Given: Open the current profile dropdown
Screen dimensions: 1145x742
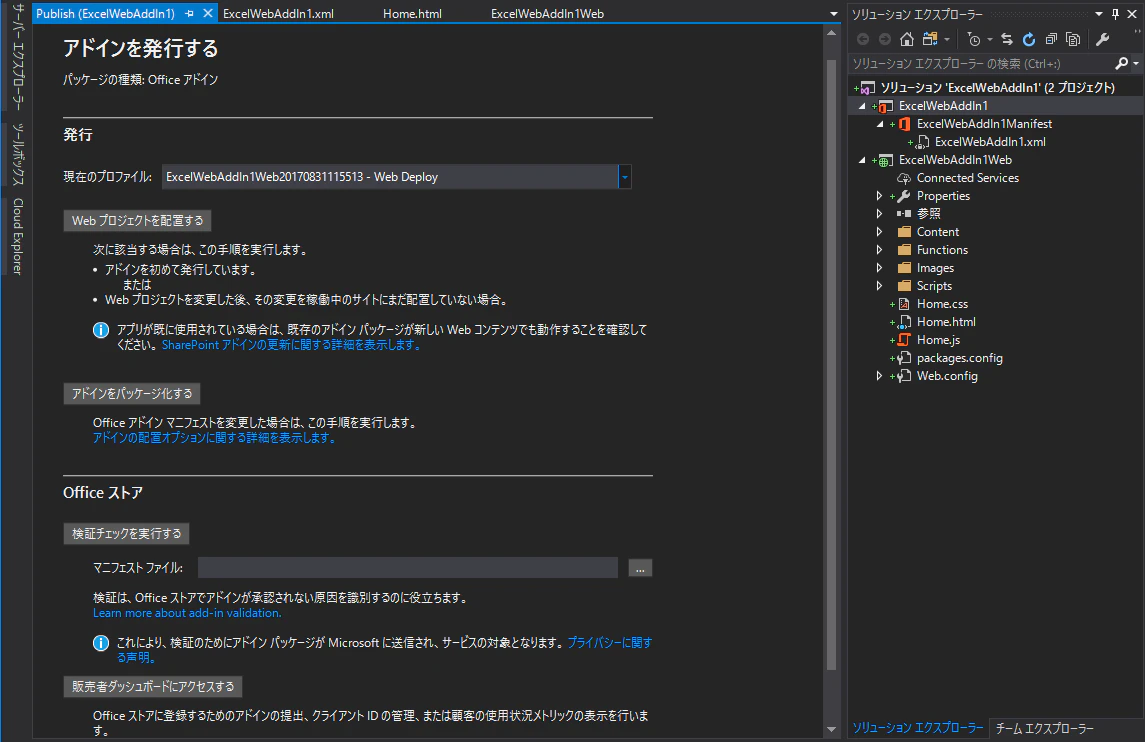Looking at the screenshot, I should [x=624, y=177].
